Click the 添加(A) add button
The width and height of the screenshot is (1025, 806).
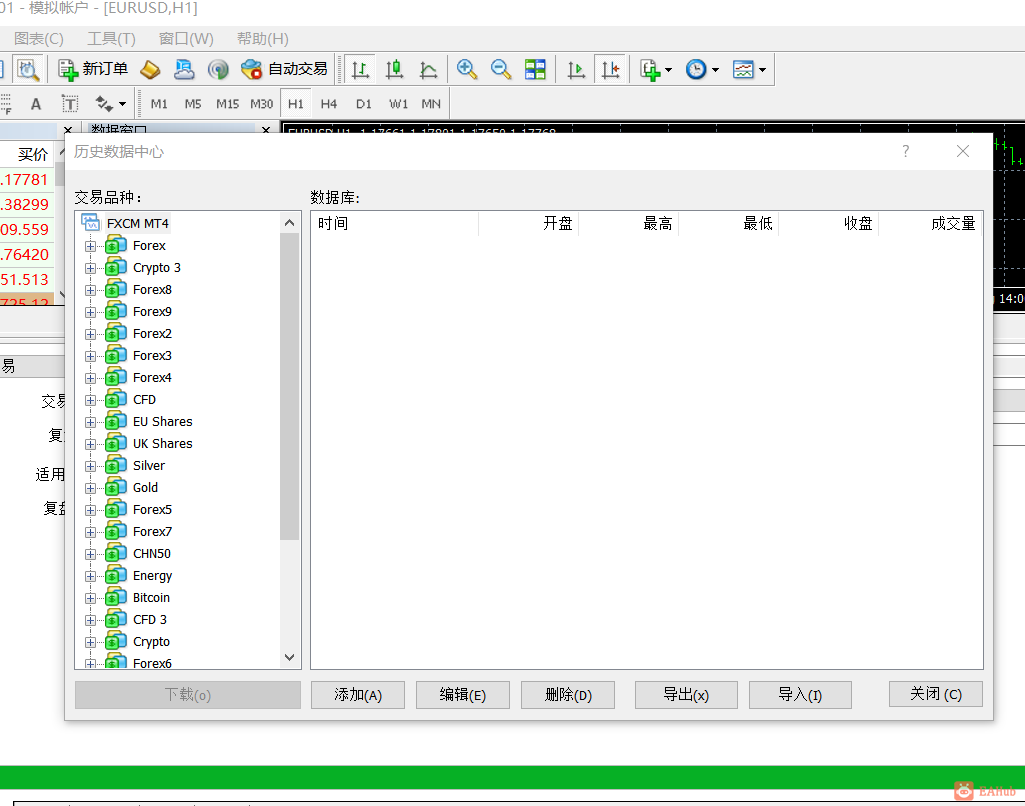pyautogui.click(x=358, y=694)
